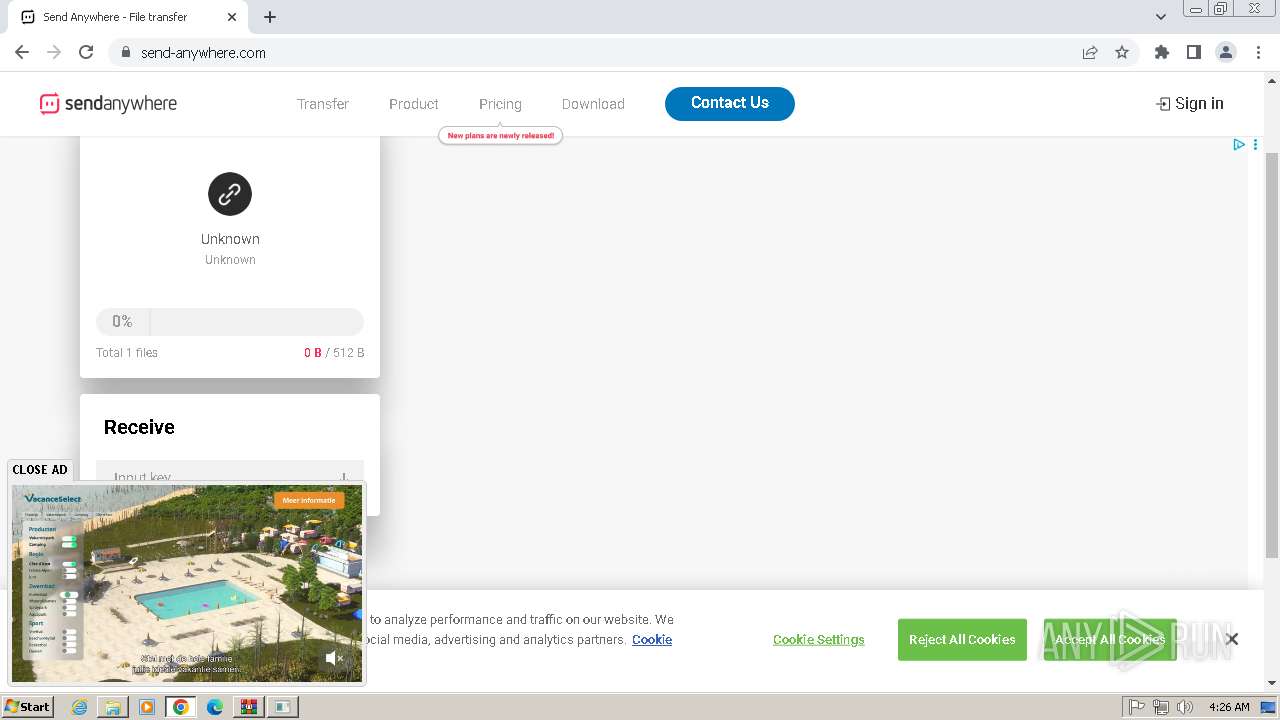Image resolution: width=1280 pixels, height=720 pixels.
Task: Open Windows Explorer folder in taskbar
Action: point(113,707)
